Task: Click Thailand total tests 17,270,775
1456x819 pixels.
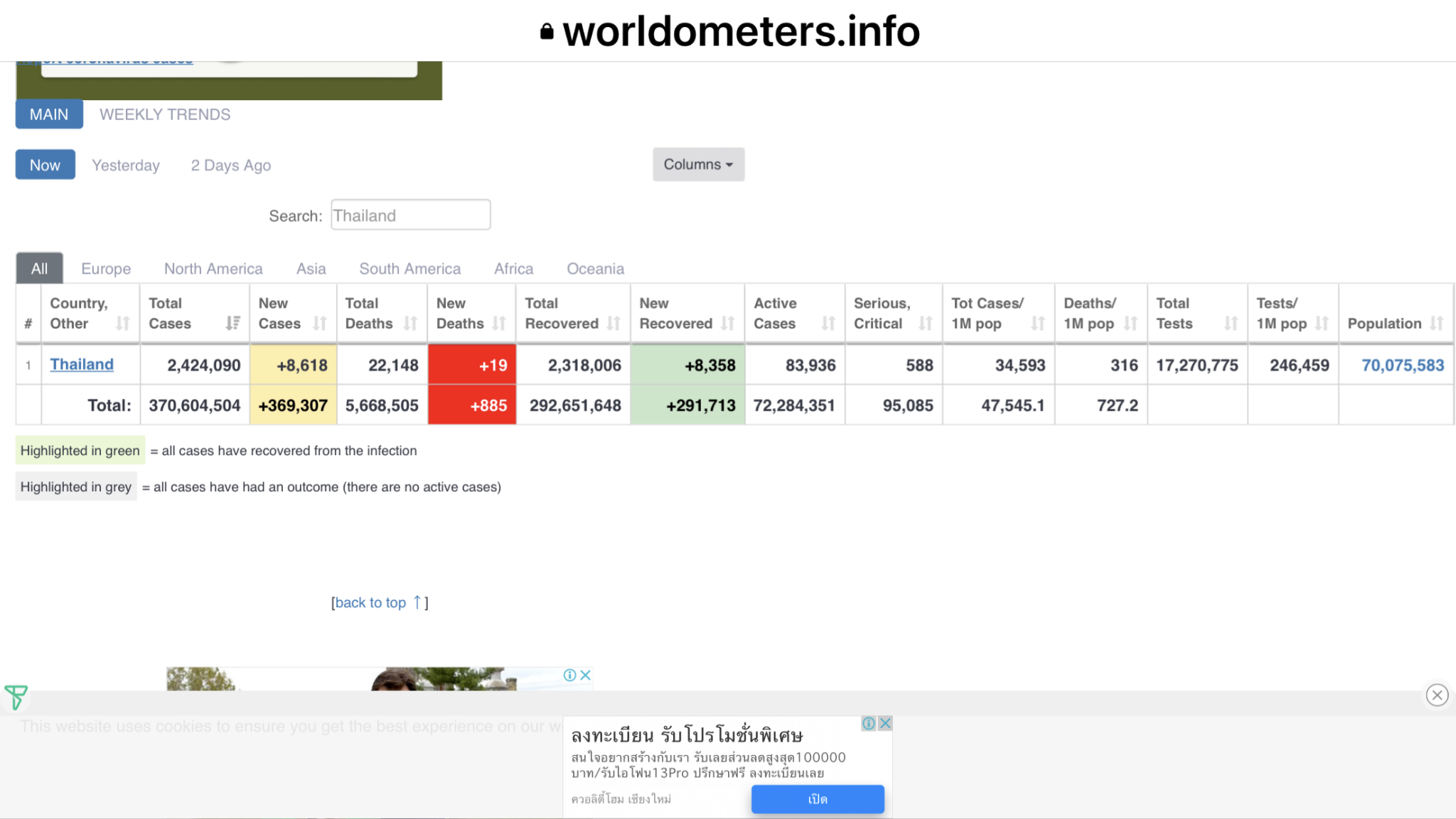Action: click(x=1197, y=365)
